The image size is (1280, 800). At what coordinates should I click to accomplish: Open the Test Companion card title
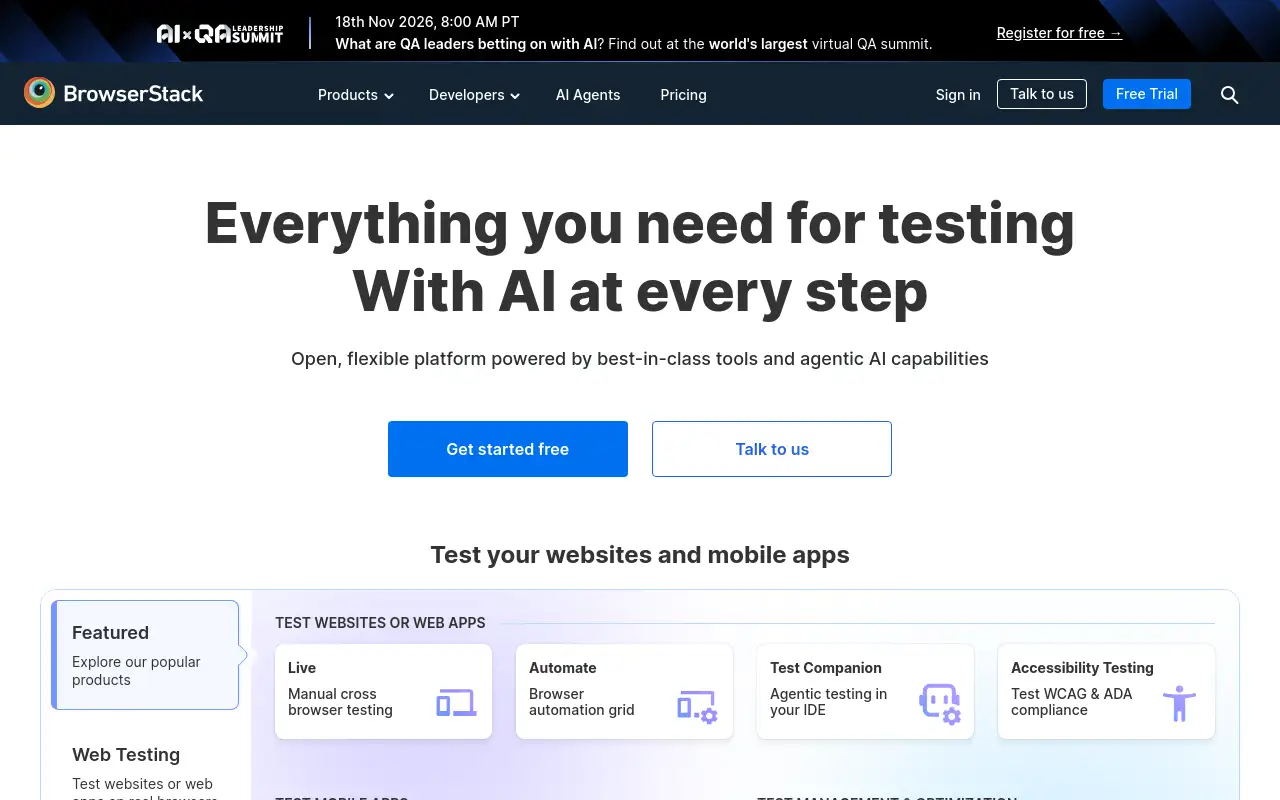[x=826, y=668]
